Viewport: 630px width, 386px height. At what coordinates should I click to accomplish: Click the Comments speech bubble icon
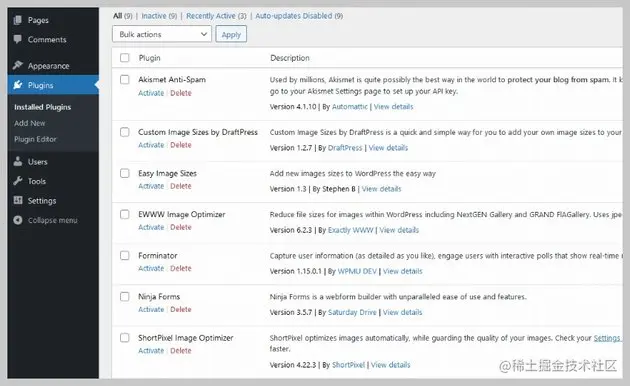18,39
